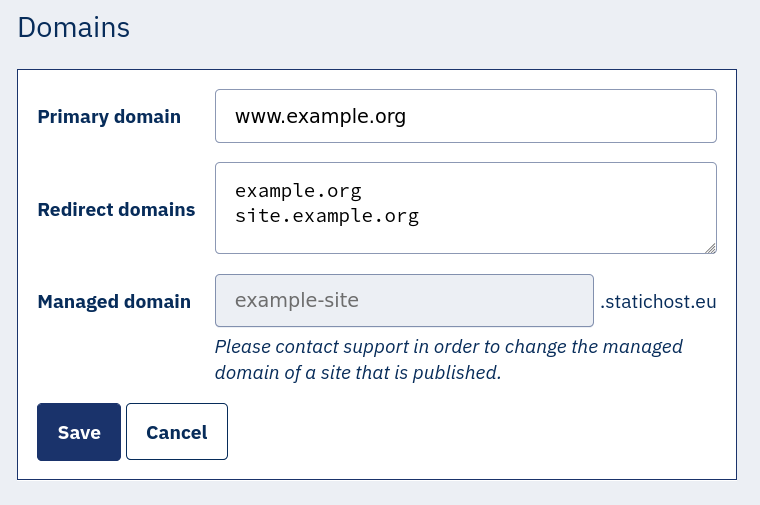This screenshot has height=505, width=760.
Task: Click the help text line ending "is published."
Action: coord(357,373)
